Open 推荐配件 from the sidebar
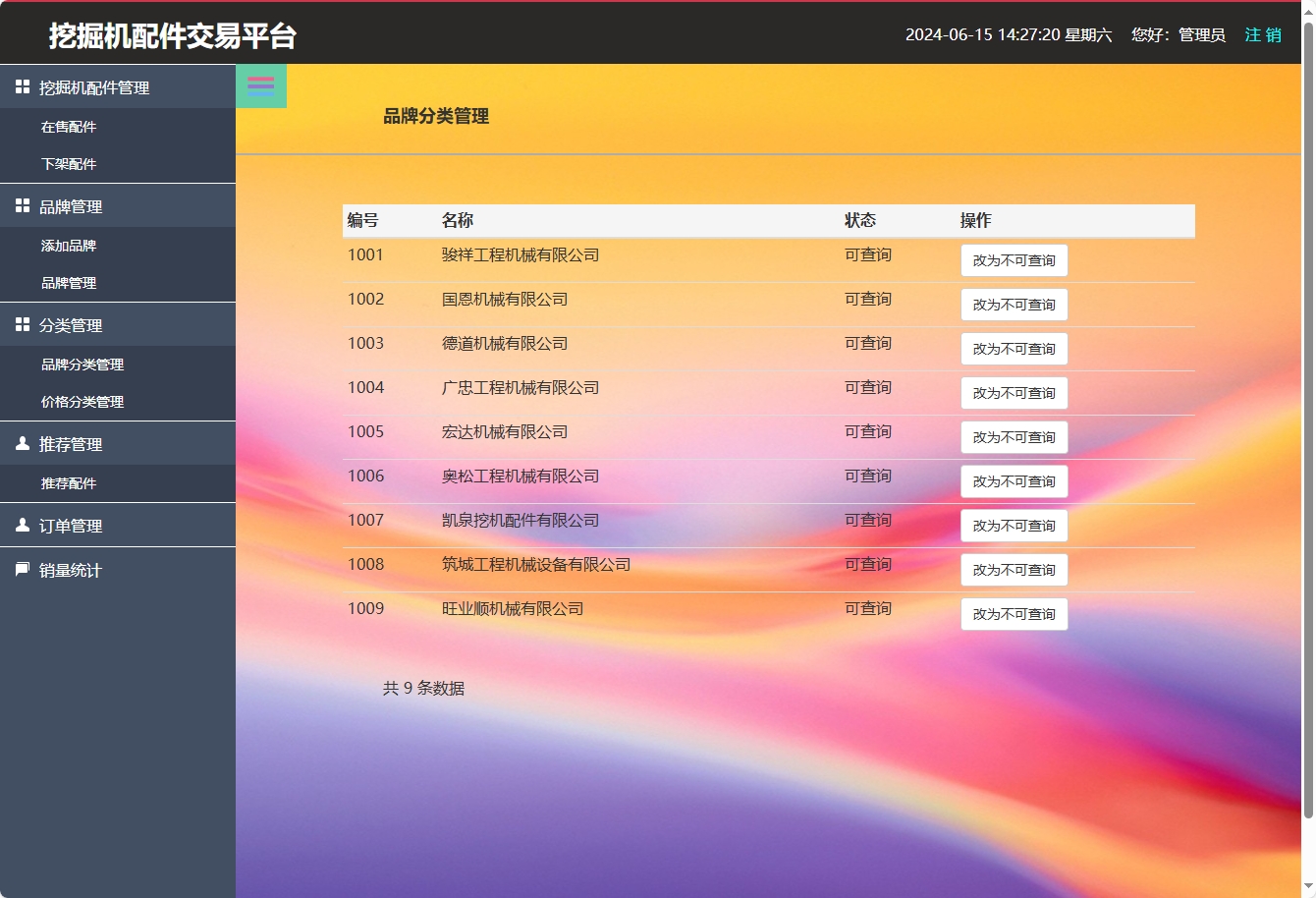This screenshot has height=898, width=1316. 69,482
